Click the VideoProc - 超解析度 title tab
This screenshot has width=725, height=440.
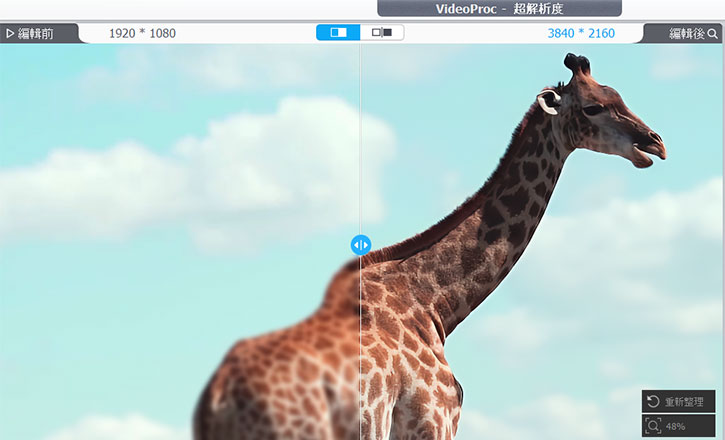pyautogui.click(x=499, y=8)
